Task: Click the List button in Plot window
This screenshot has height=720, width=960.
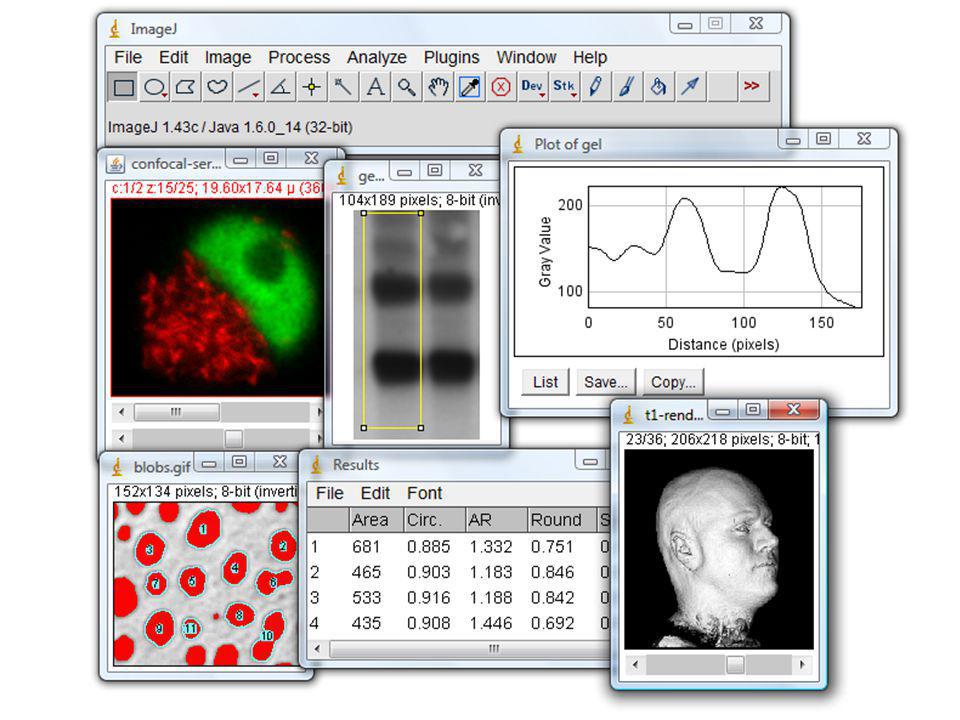Action: tap(545, 382)
